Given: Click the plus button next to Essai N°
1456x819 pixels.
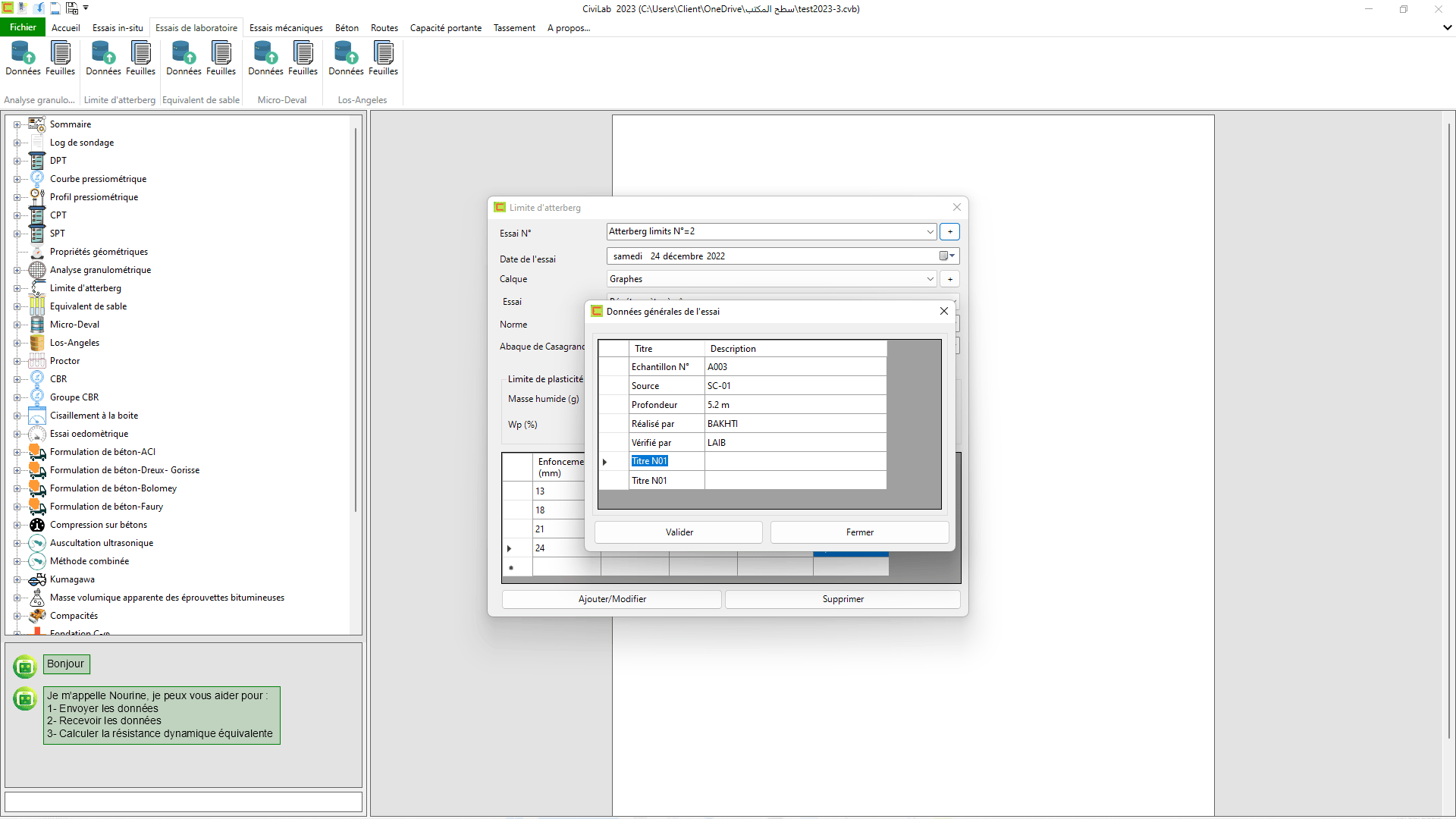Looking at the screenshot, I should tap(949, 231).
